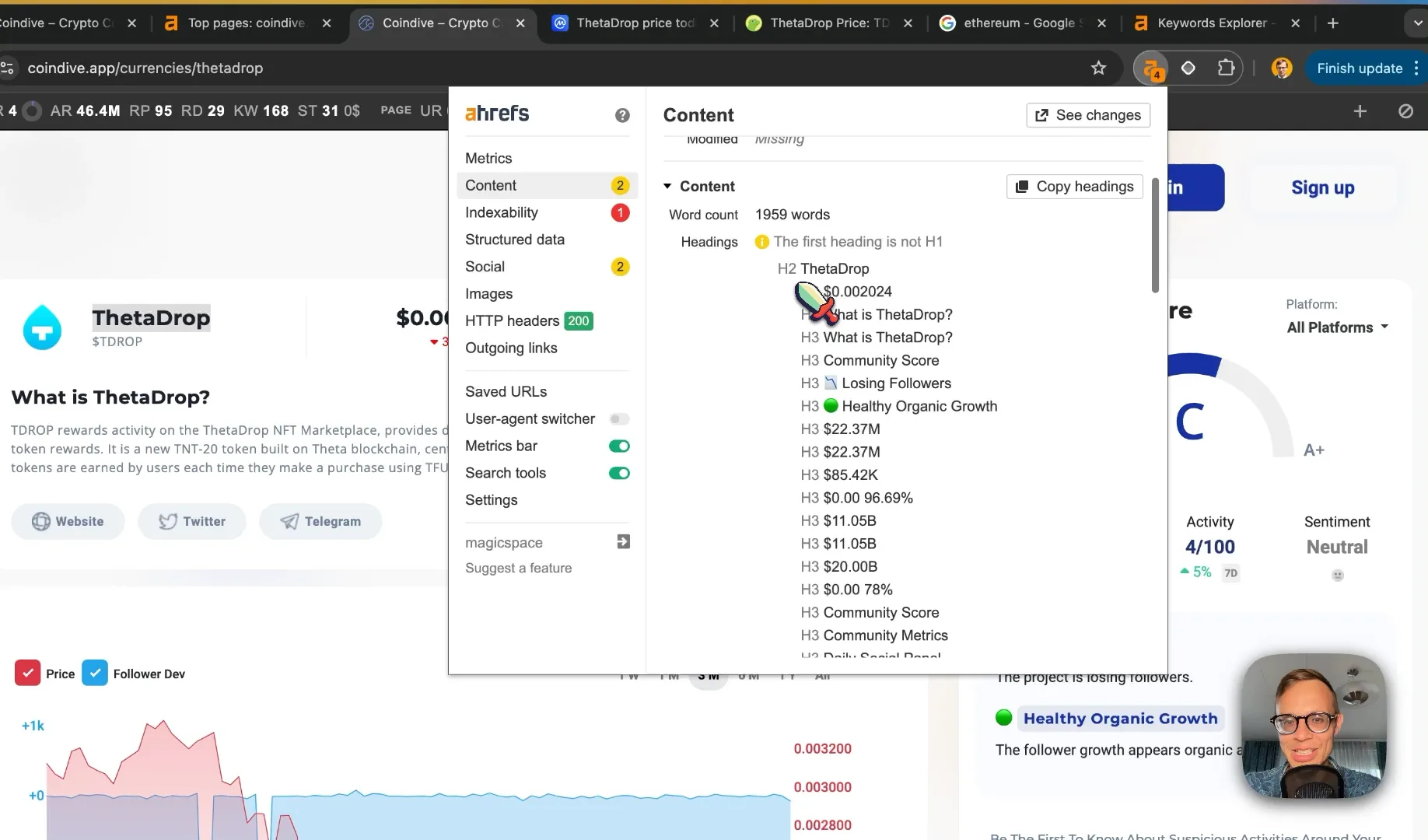Open the Chrome profile avatar
The width and height of the screenshot is (1428, 840).
1282,68
